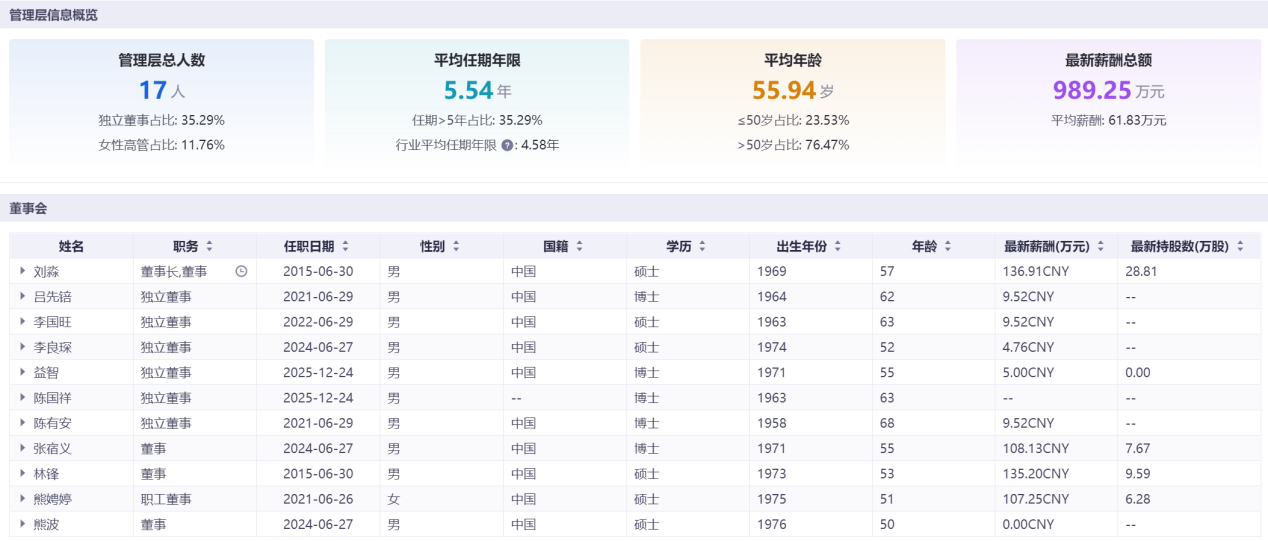Sort by 学历 column arrows
1268x541 pixels.
point(702,246)
